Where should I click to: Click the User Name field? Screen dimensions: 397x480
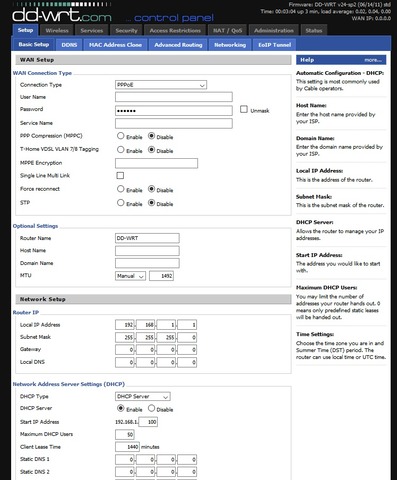coord(174,97)
